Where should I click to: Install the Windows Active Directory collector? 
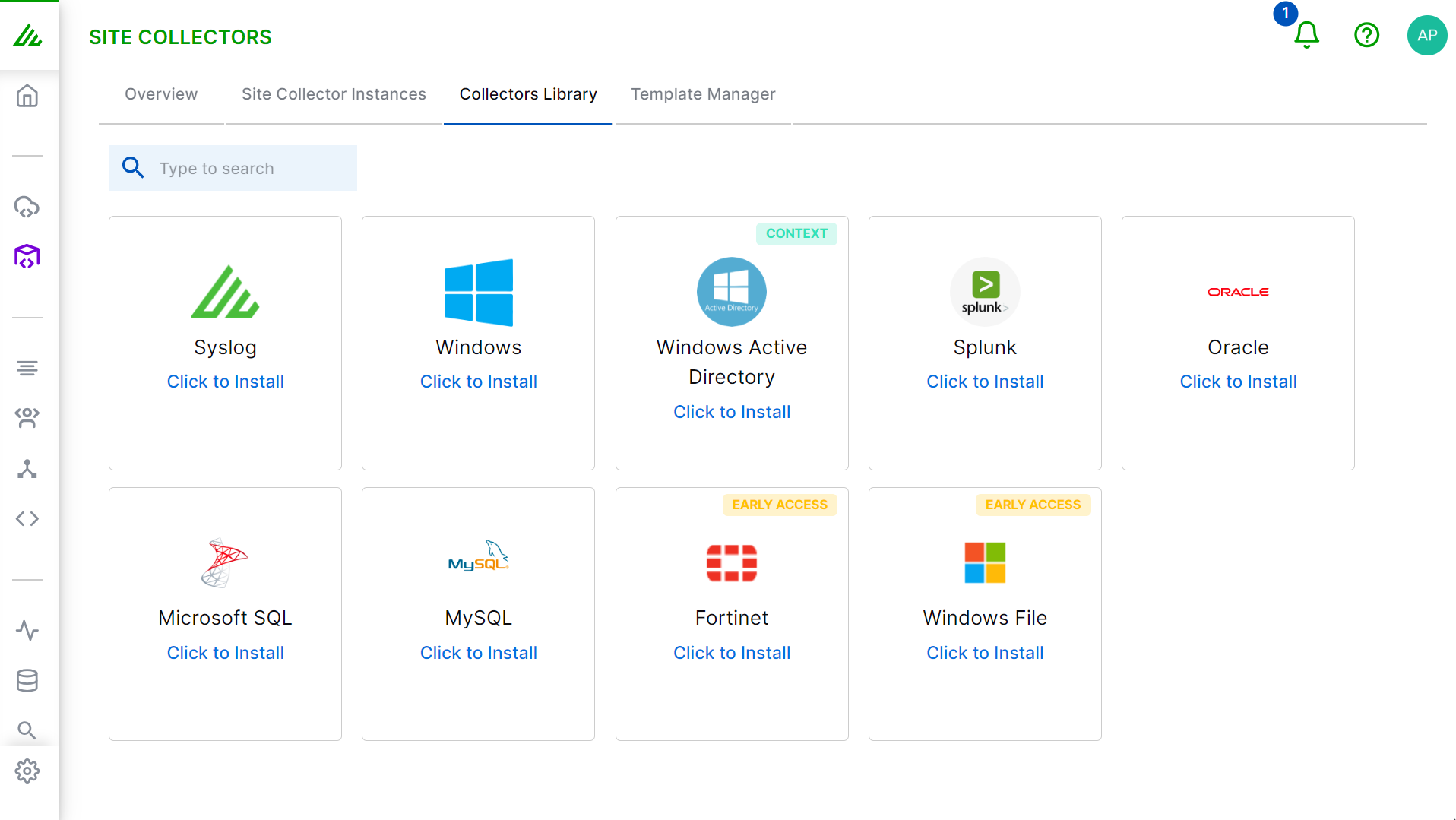(x=731, y=412)
